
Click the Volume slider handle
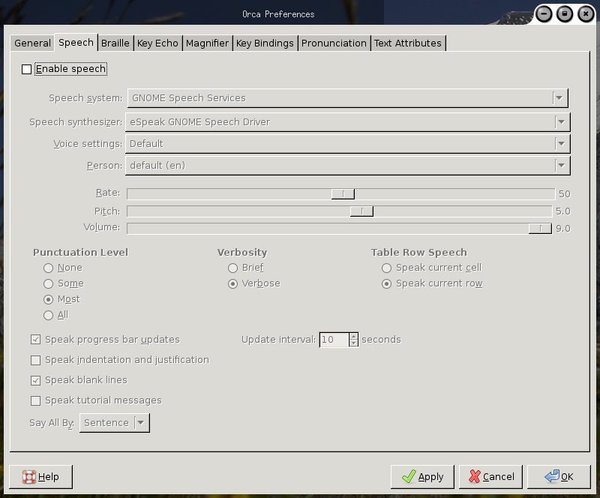point(540,229)
